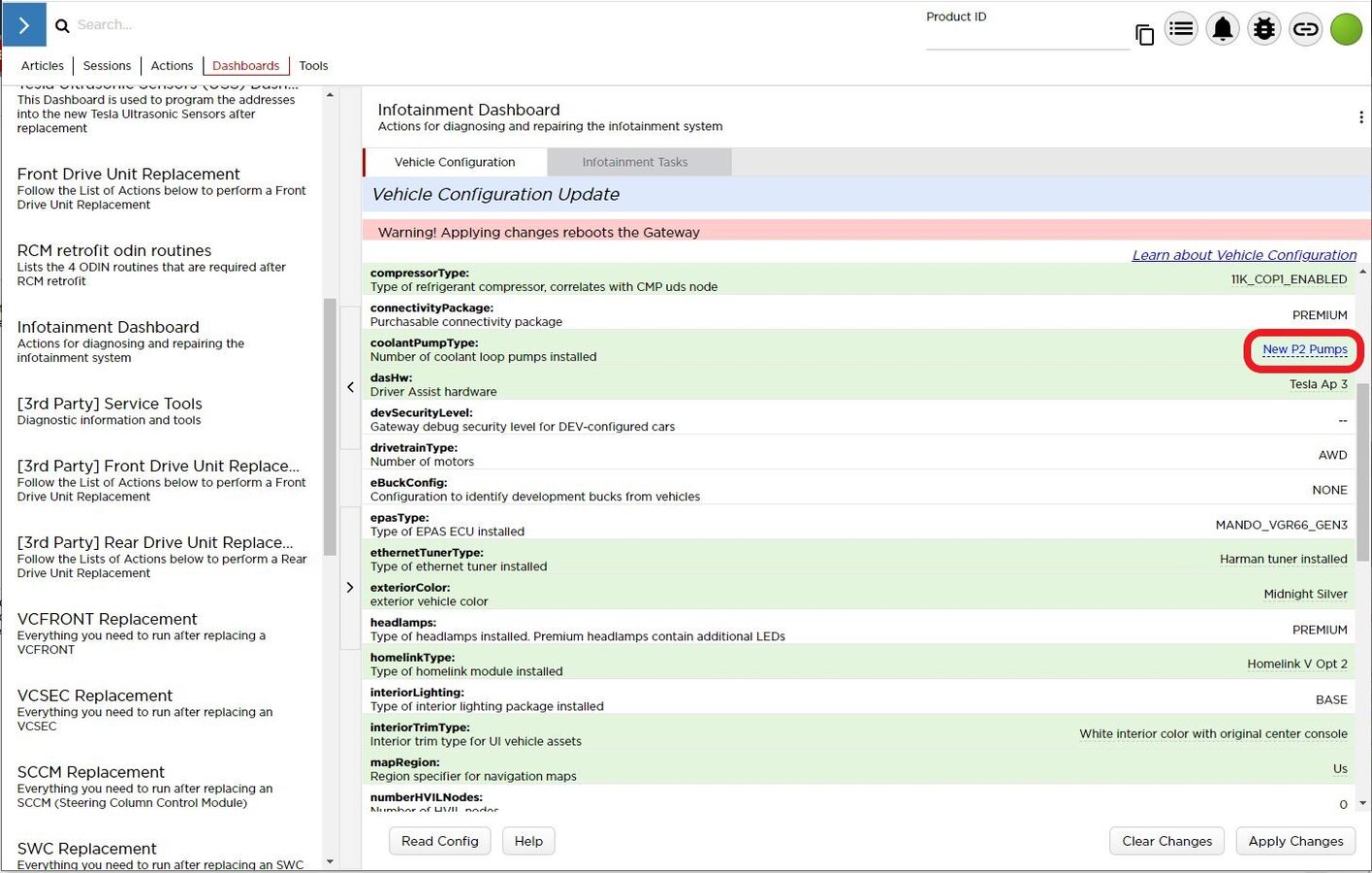Collapse the panel with the left chevron
Image resolution: width=1372 pixels, height=873 pixels.
point(350,387)
